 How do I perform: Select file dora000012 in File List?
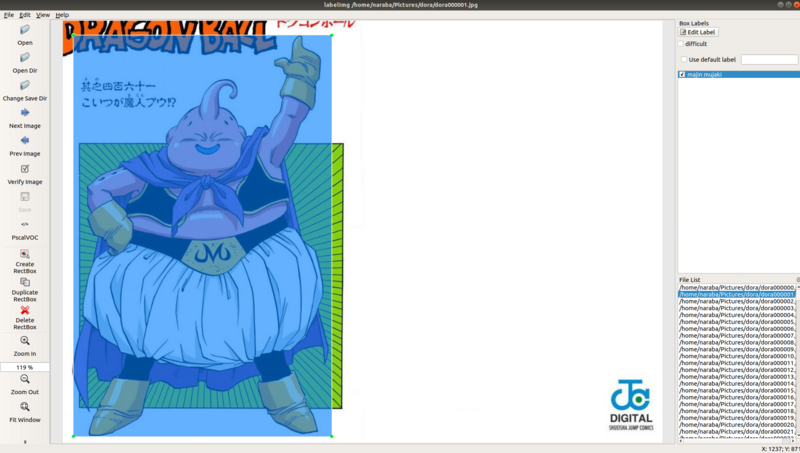tap(737, 370)
